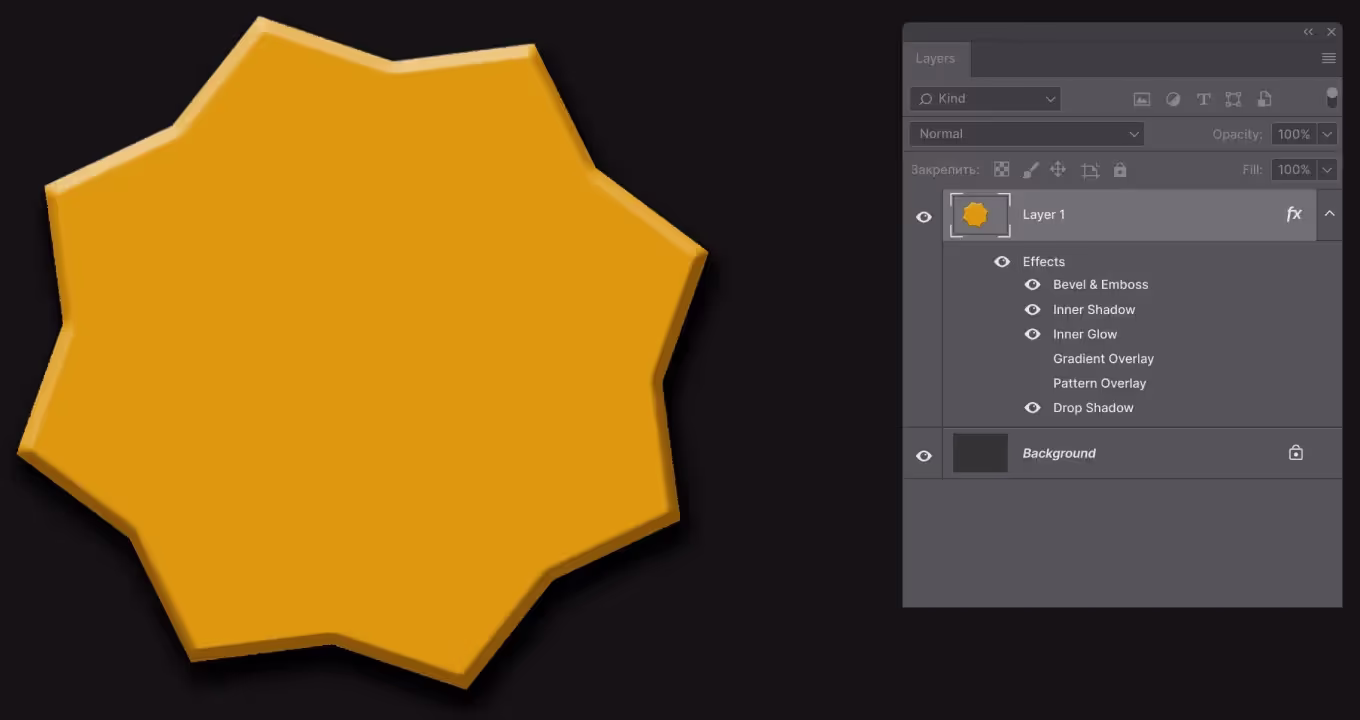Toggle the layer filtering switch
The width and height of the screenshot is (1360, 720).
point(1331,97)
